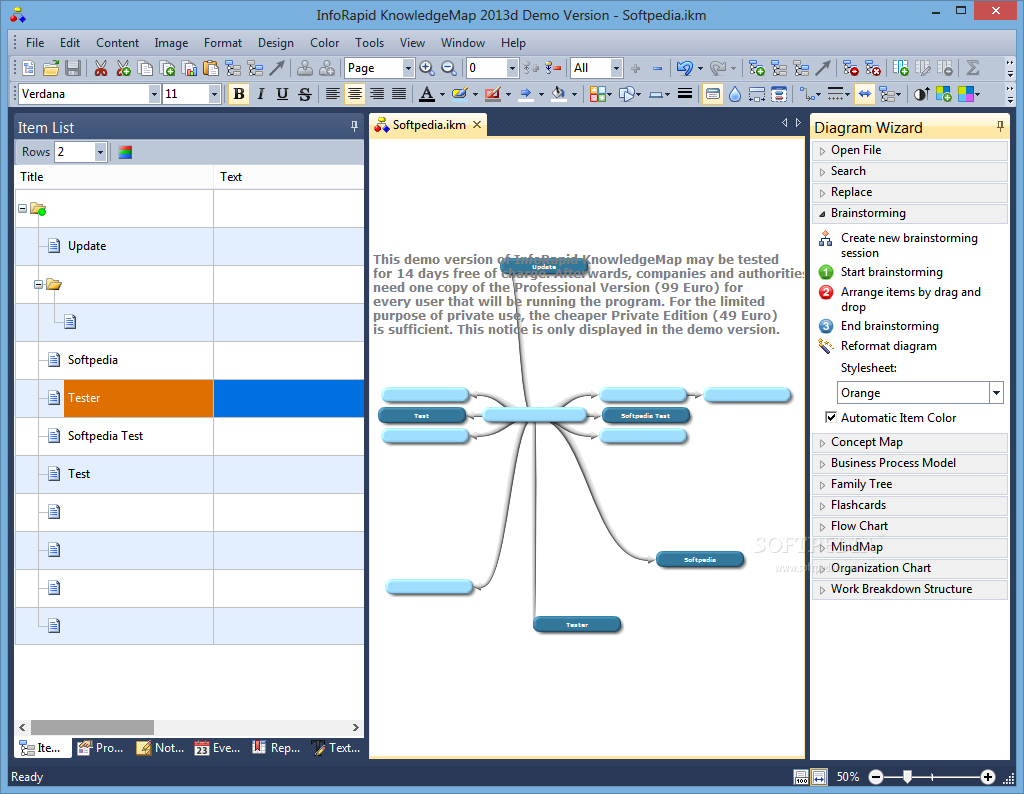Click the zoom slider minus button
This screenshot has width=1024, height=794.
[876, 777]
